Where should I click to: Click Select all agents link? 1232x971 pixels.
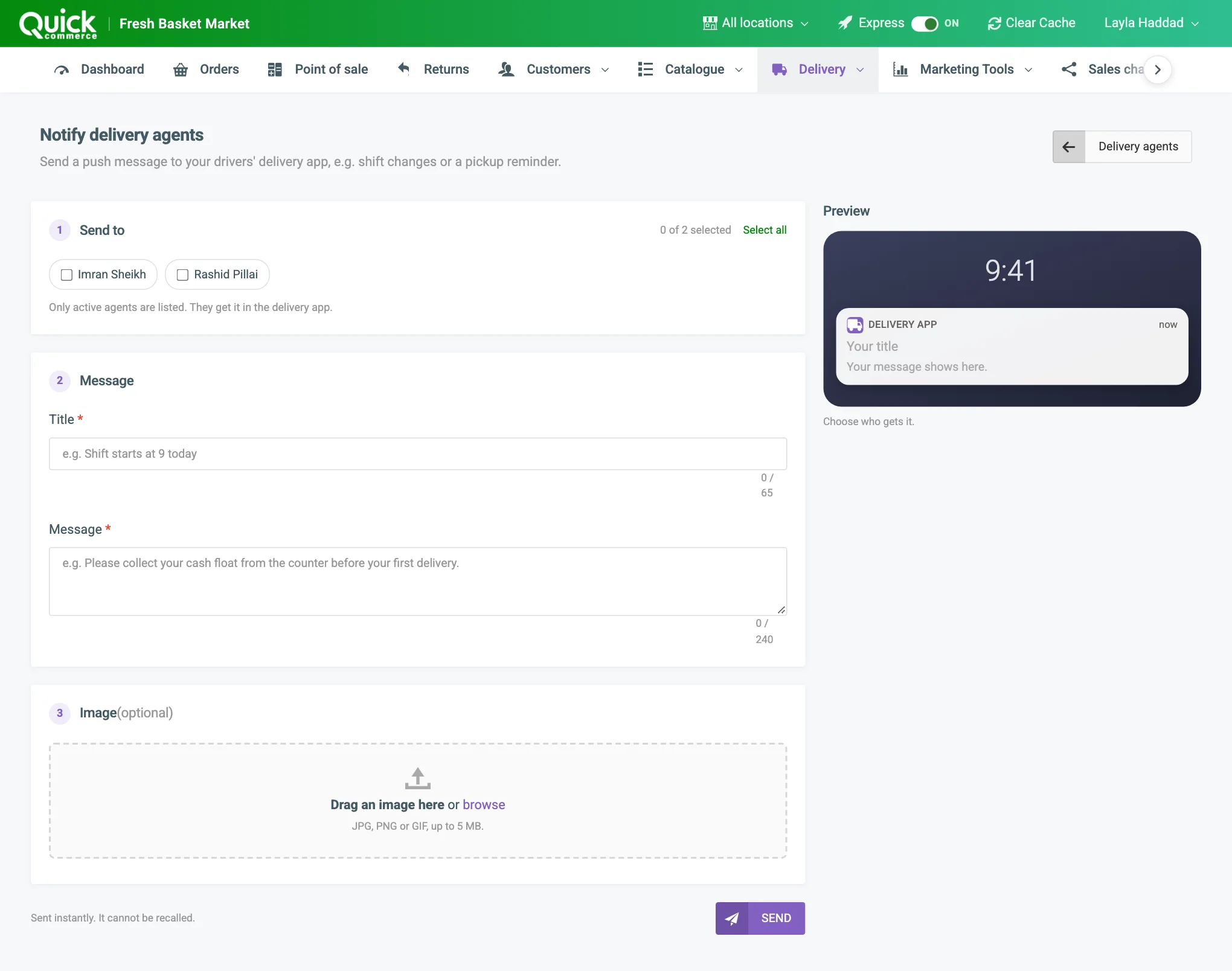pos(765,230)
